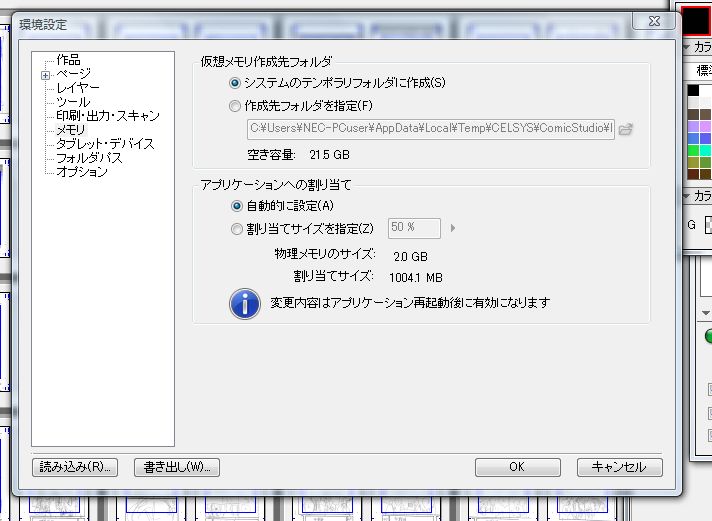Select 割り当てサイズを指定 radio button
Image resolution: width=712 pixels, height=521 pixels.
click(x=236, y=228)
